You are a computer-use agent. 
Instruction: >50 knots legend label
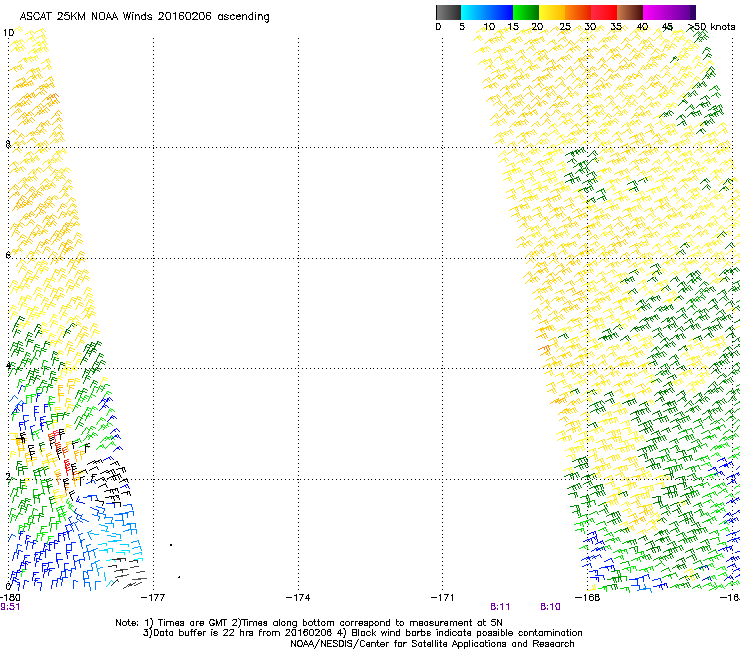711,27
